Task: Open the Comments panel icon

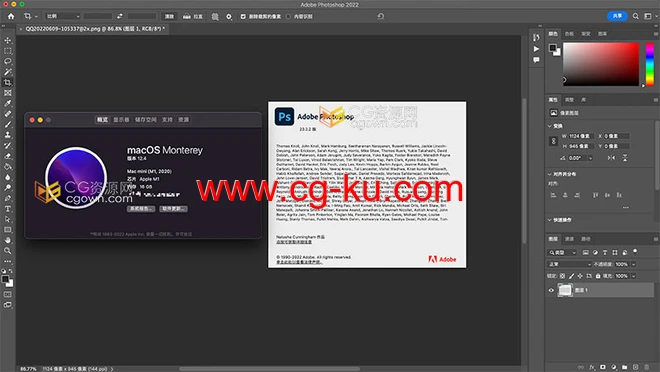Action: coord(536,60)
